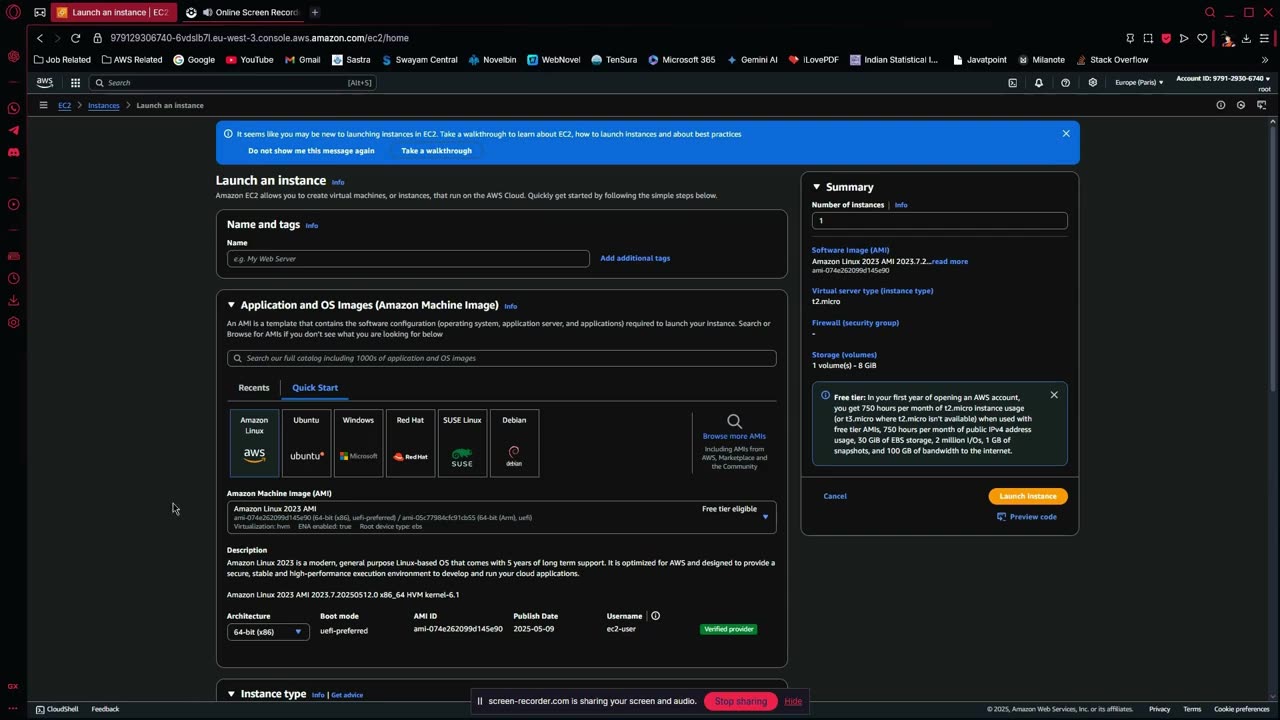Select the Red Hat AMI tile
This screenshot has width=1280, height=720.
410,442
